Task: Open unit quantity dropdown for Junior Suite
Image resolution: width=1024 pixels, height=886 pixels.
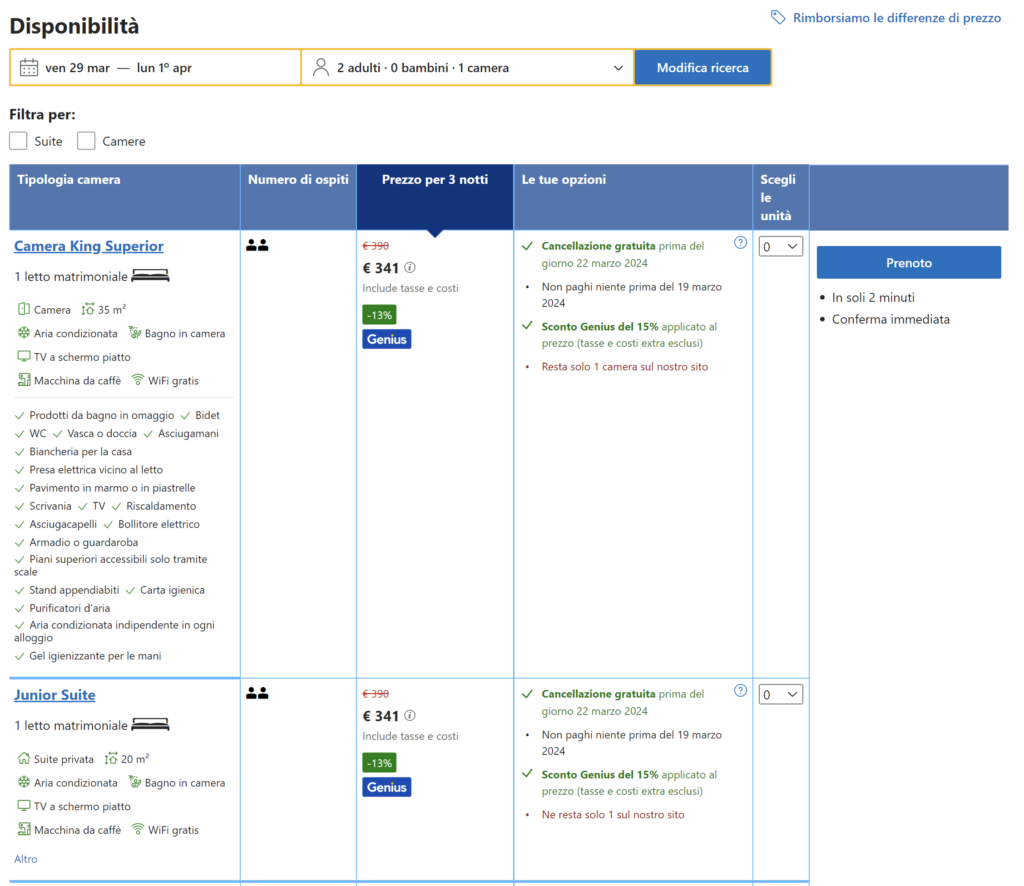Action: (x=780, y=694)
